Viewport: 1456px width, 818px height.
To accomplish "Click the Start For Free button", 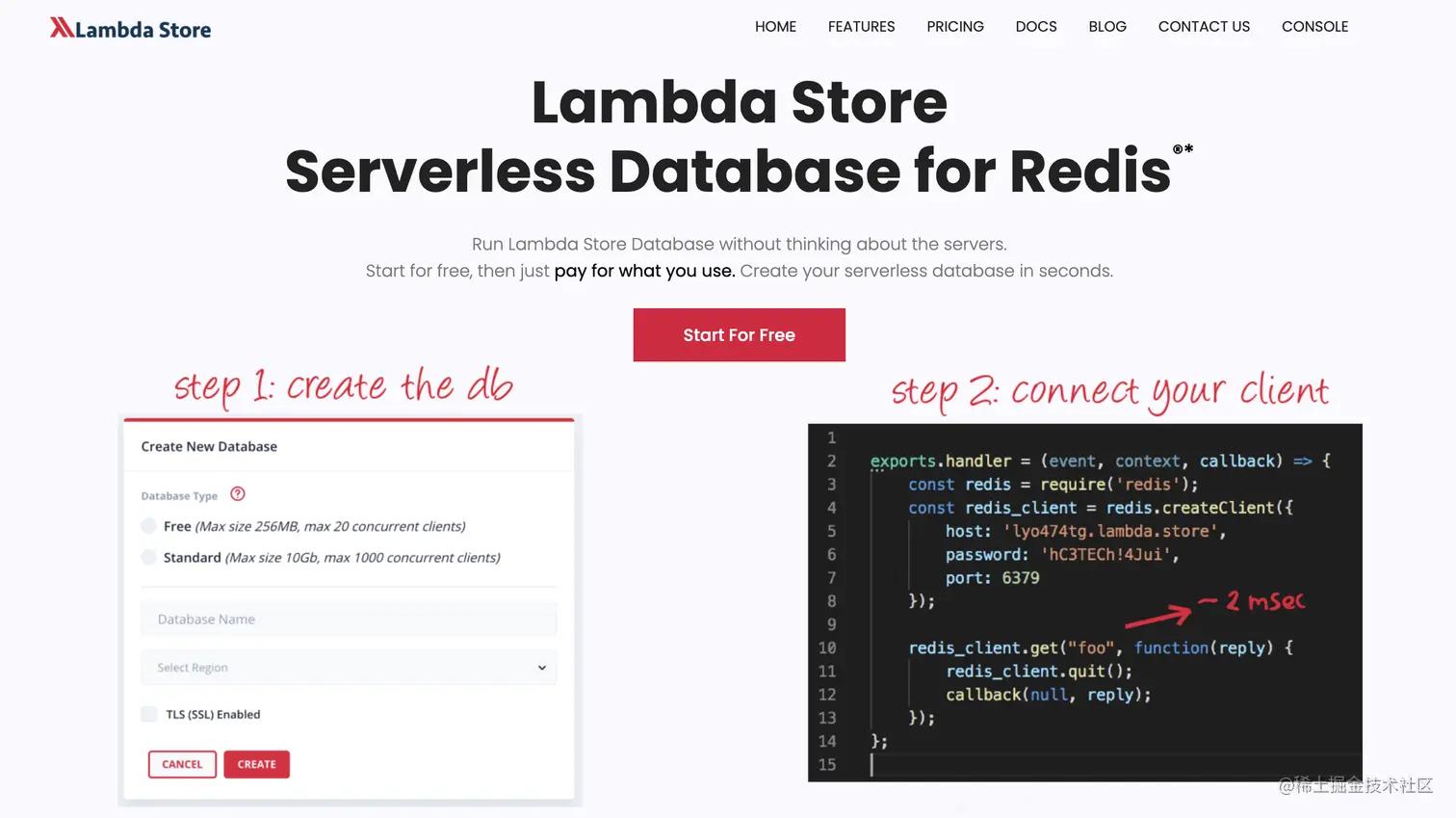I will coord(739,335).
